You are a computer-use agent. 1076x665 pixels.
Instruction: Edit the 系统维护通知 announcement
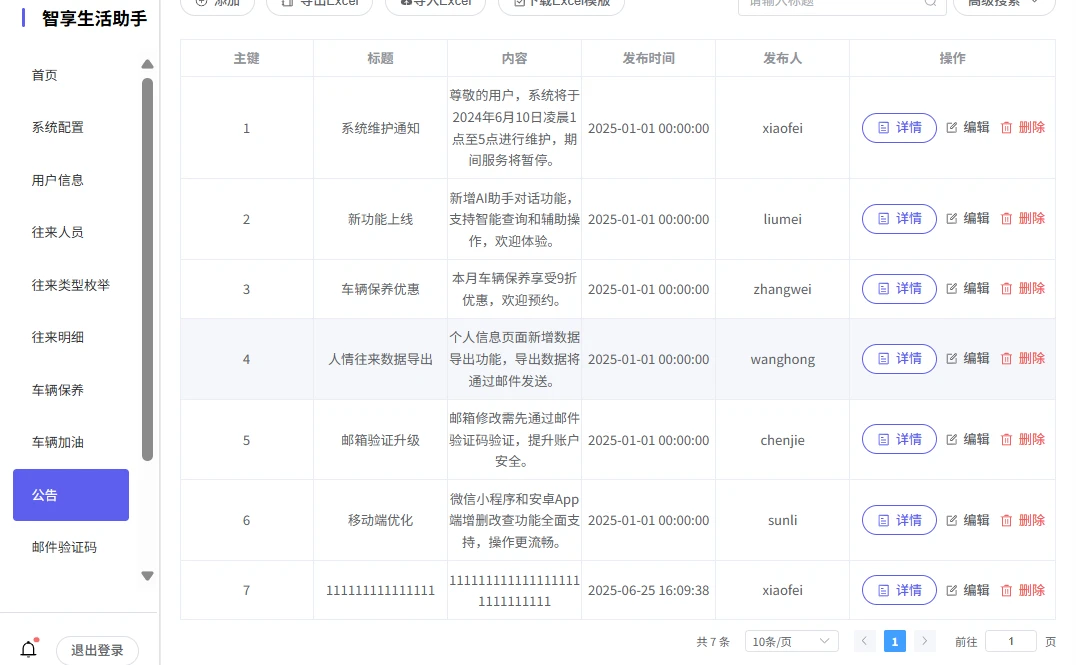pyautogui.click(x=968, y=128)
